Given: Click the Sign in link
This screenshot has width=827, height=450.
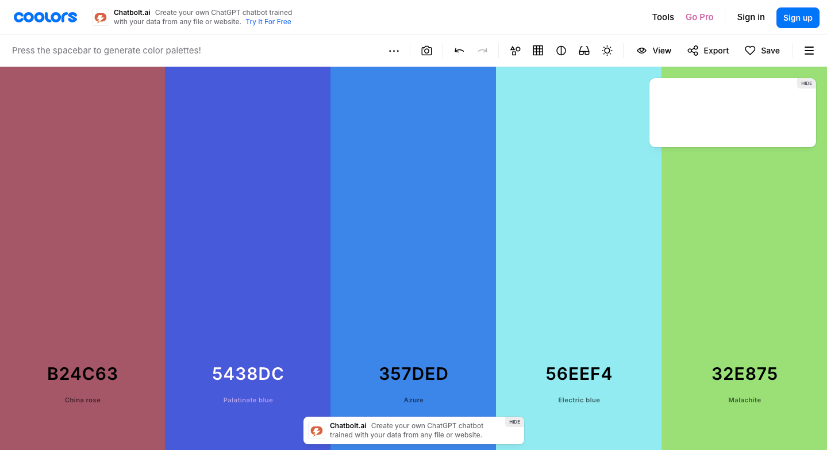Looking at the screenshot, I should pyautogui.click(x=751, y=17).
